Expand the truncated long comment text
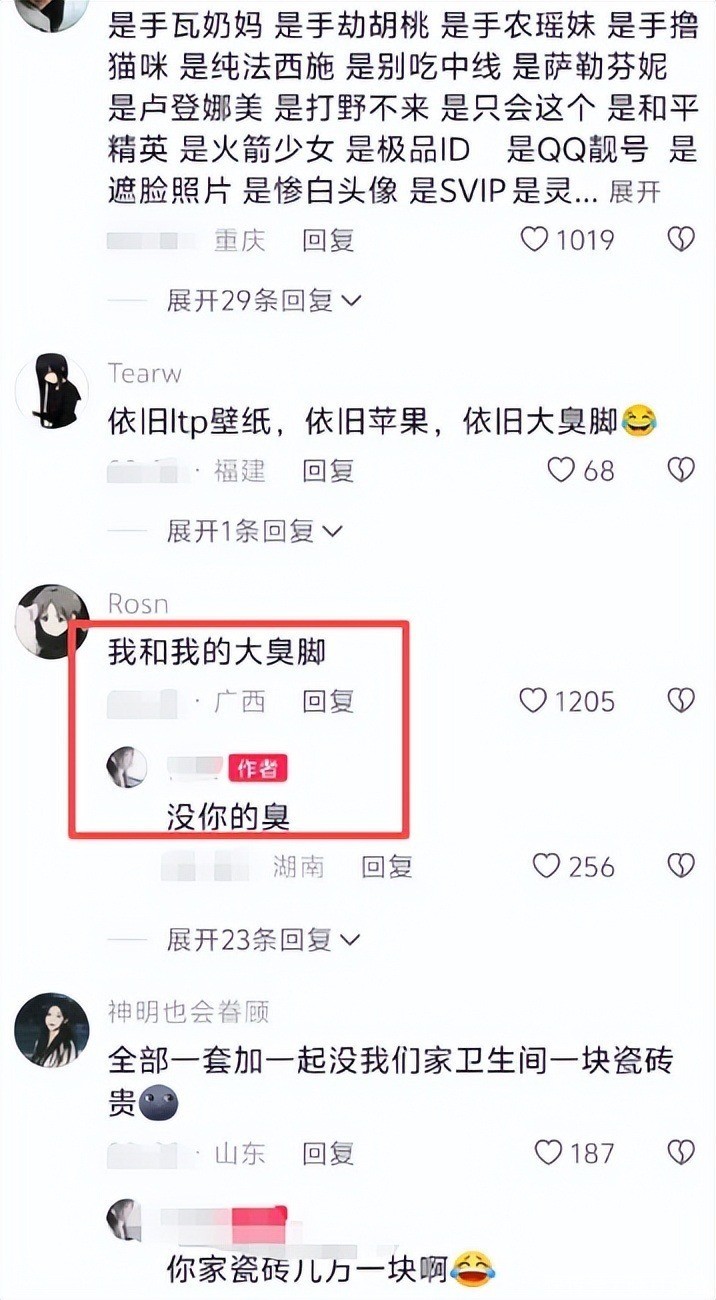Screen dimensions: 716x1300 (x=634, y=191)
